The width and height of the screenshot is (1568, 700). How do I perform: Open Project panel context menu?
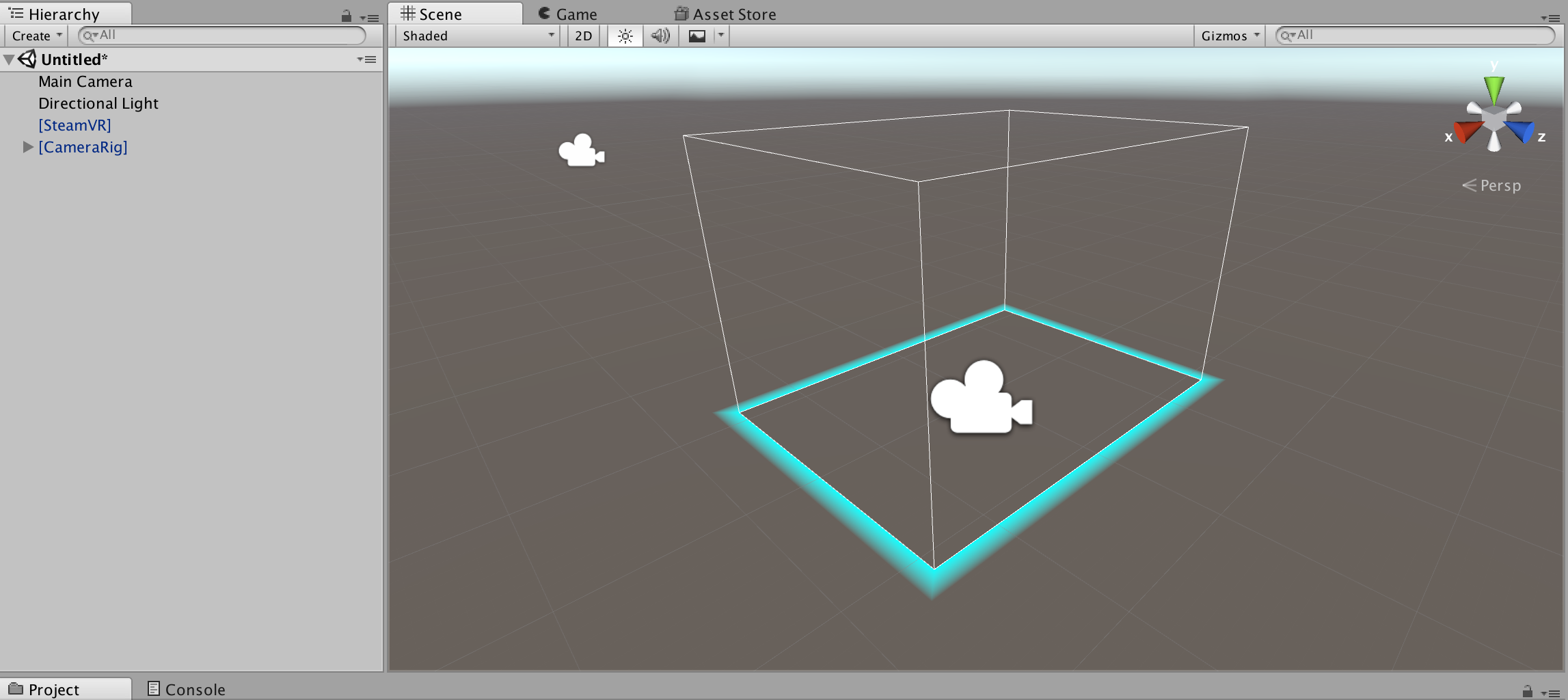(x=1550, y=692)
